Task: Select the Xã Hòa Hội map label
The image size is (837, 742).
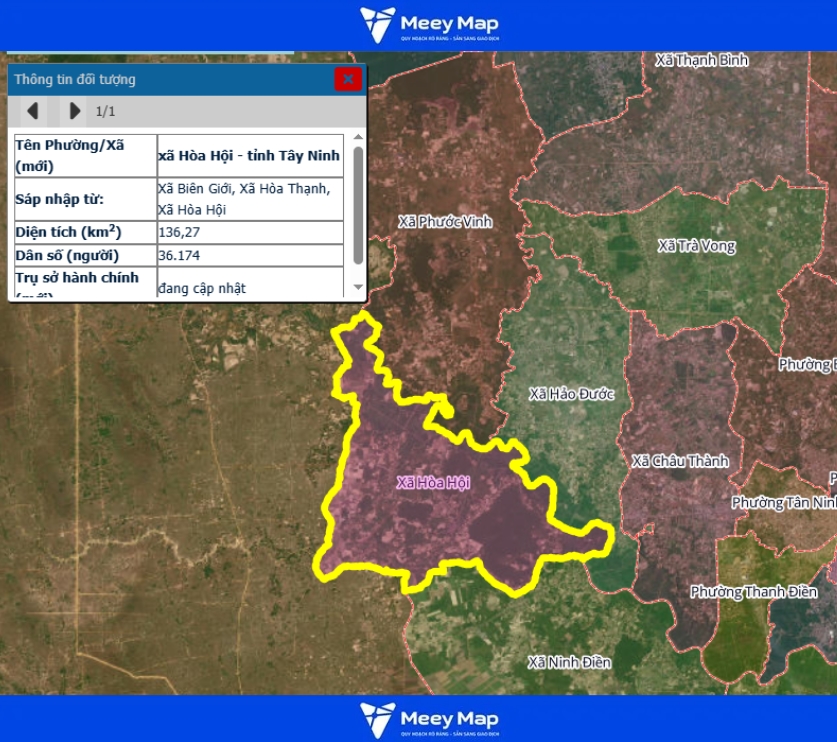Action: coord(433,483)
